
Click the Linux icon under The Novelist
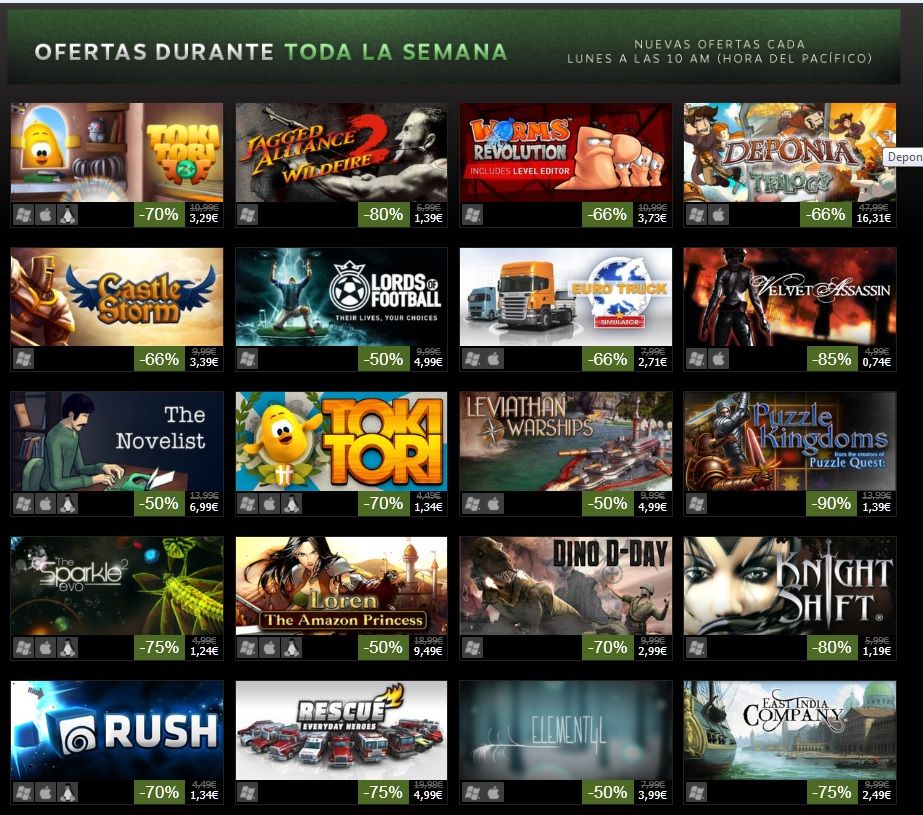68,504
